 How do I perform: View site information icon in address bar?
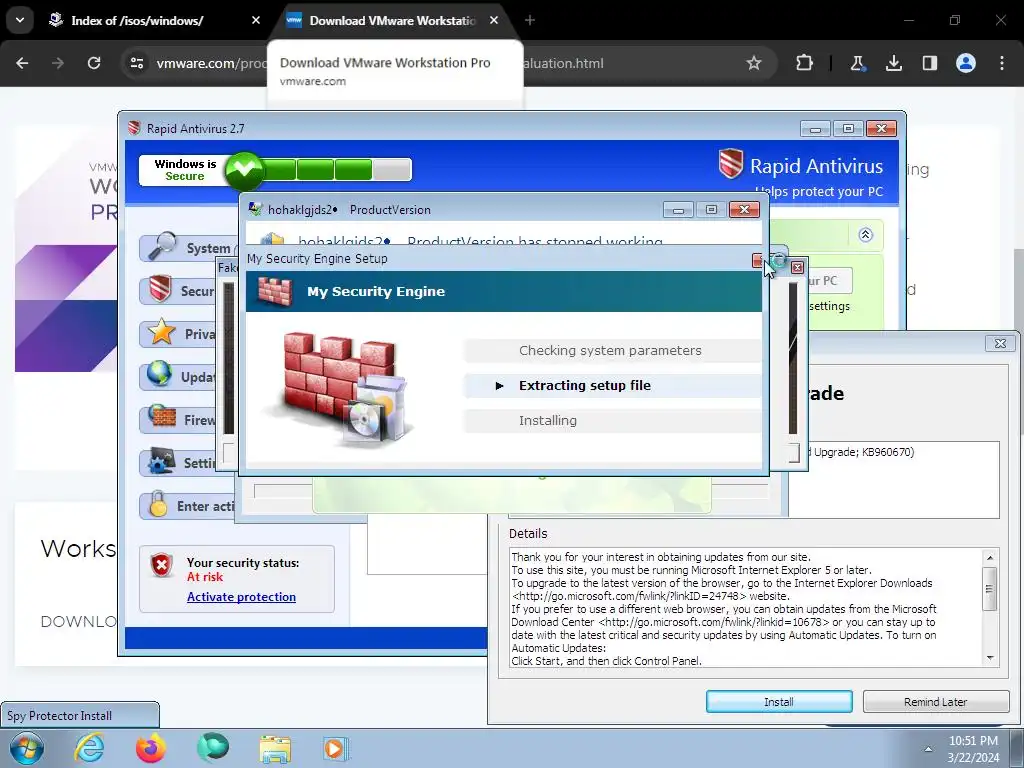pyautogui.click(x=137, y=63)
